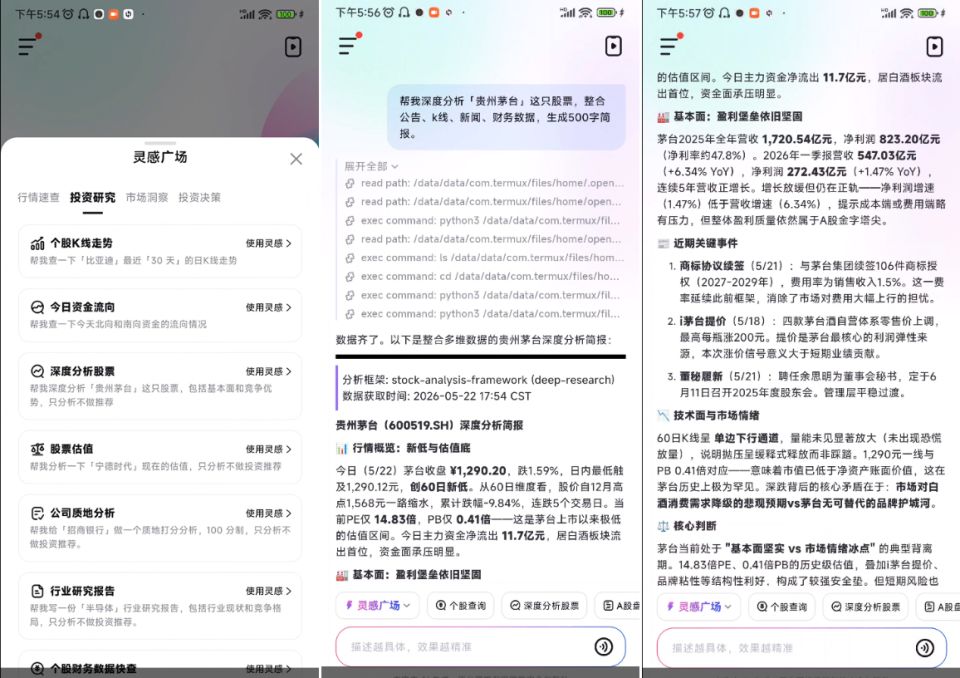The width and height of the screenshot is (960, 678).
Task: Open 灵感广场 dropdown in middle screen
Action: click(377, 605)
